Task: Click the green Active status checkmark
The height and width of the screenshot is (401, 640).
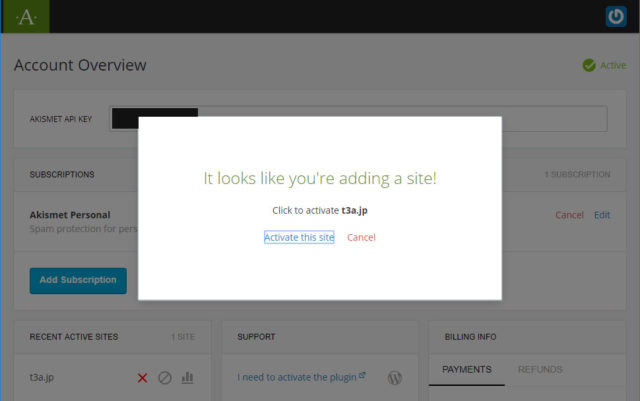Action: pyautogui.click(x=589, y=65)
